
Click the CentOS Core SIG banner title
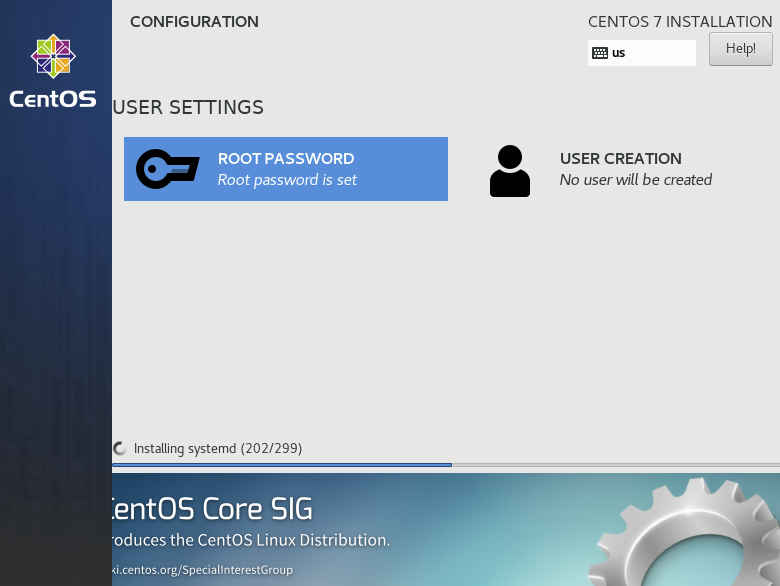coord(212,509)
